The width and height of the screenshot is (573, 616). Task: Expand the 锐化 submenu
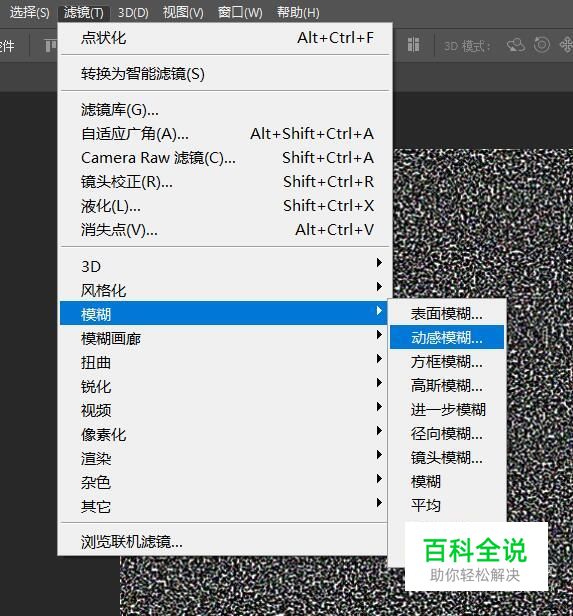(x=223, y=386)
